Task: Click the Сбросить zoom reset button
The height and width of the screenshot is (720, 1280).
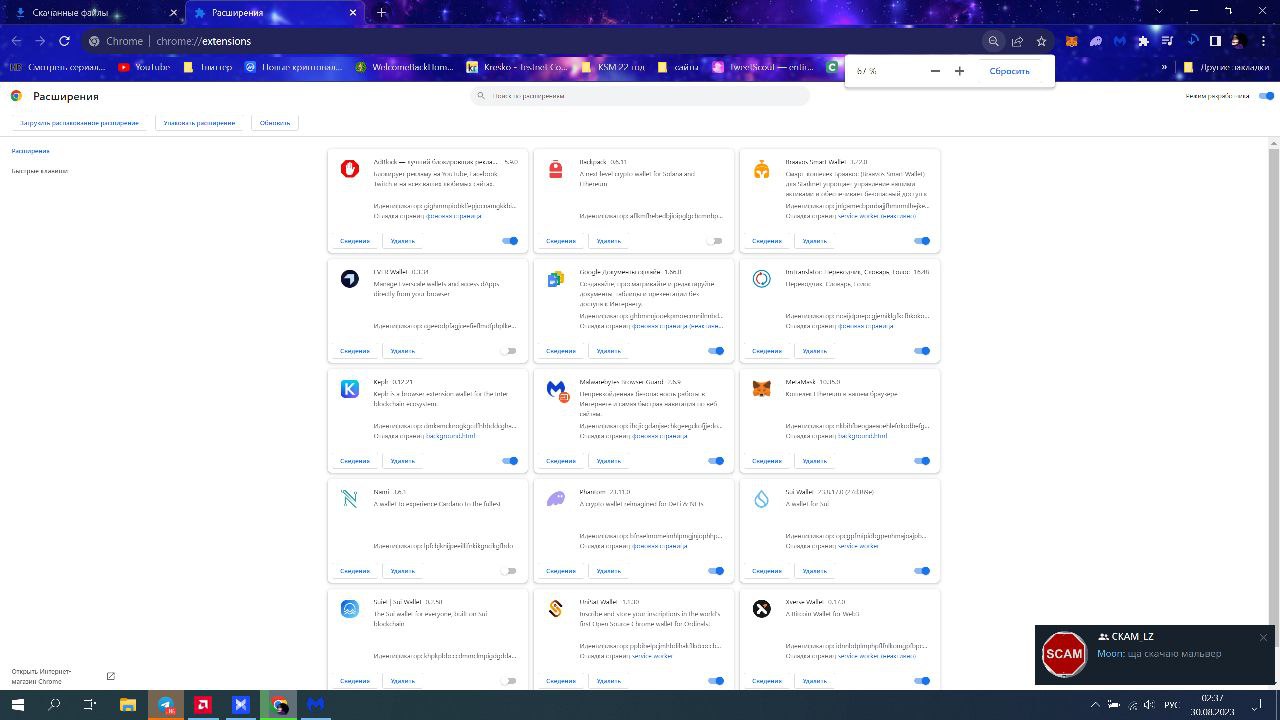Action: pos(1009,71)
